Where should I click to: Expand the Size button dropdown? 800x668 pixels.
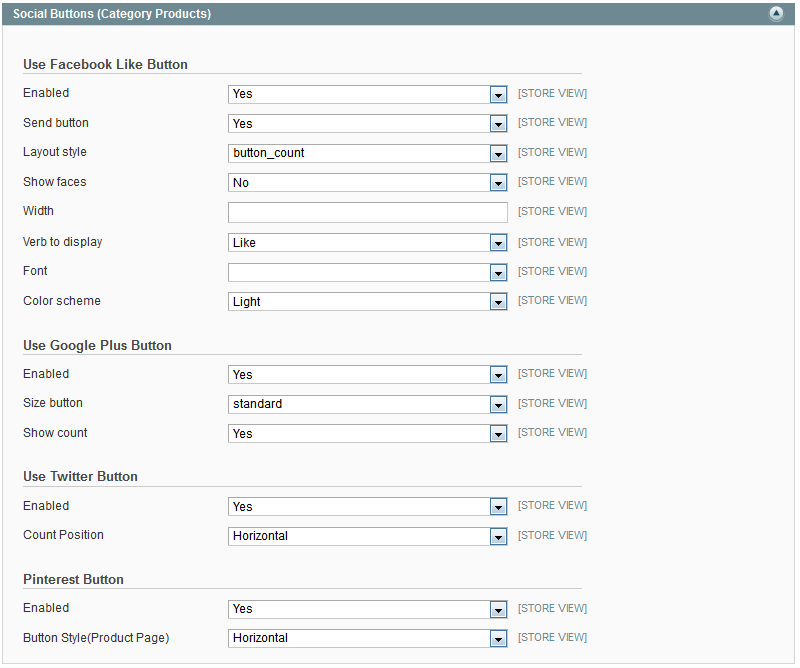click(367, 404)
